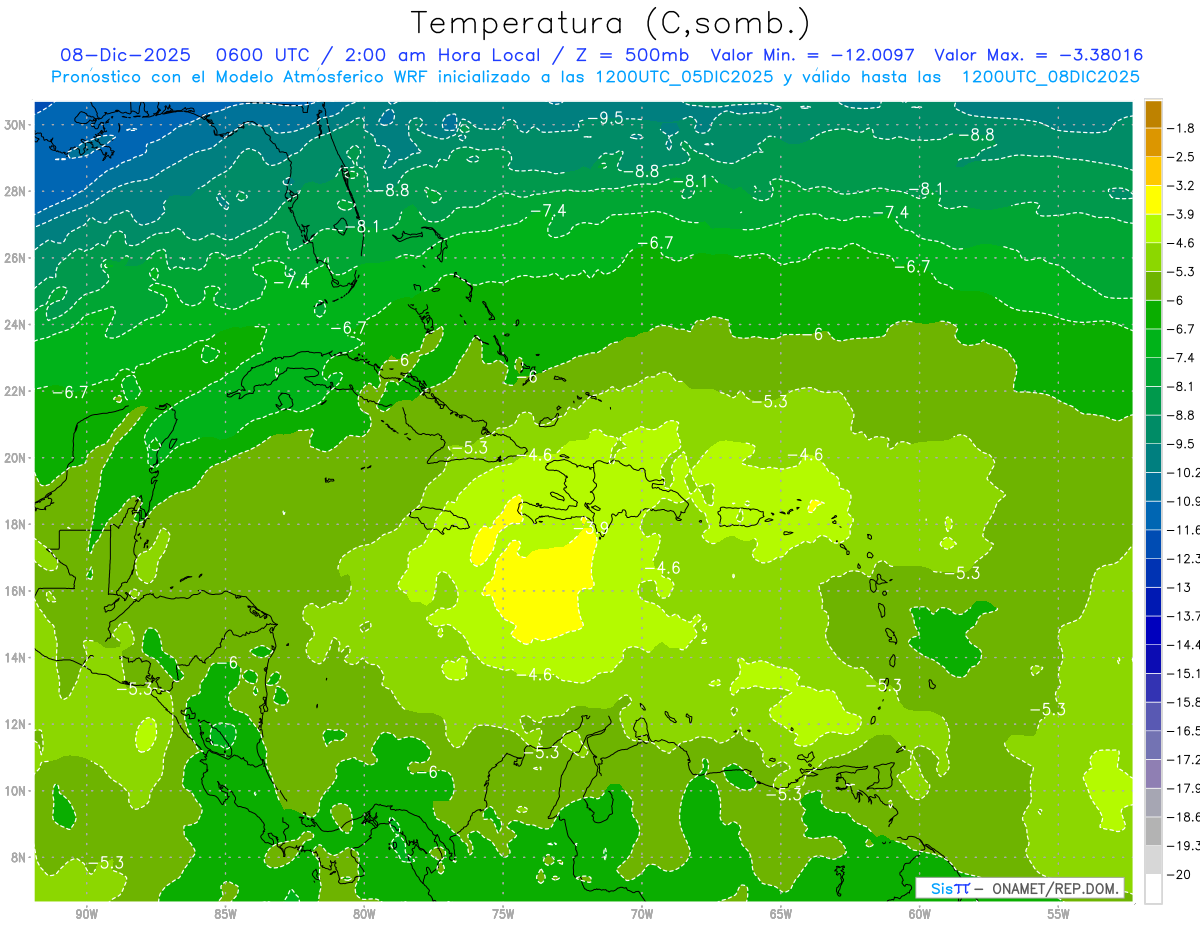Click the '-2.5' color bar label

coord(1181,157)
